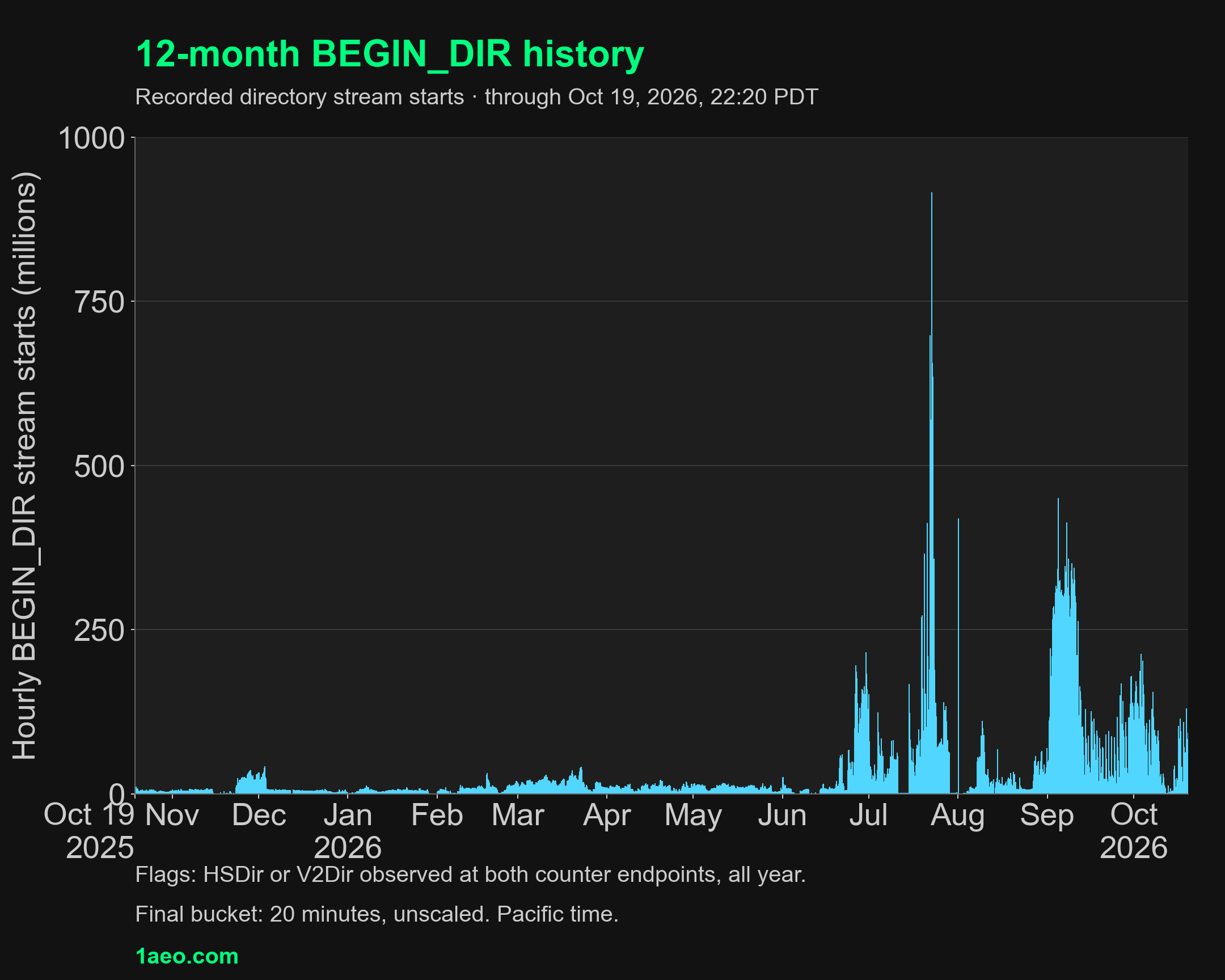The height and width of the screenshot is (980, 1225).
Task: Click the "Oct 2026" x-axis label
Action: click(1134, 831)
